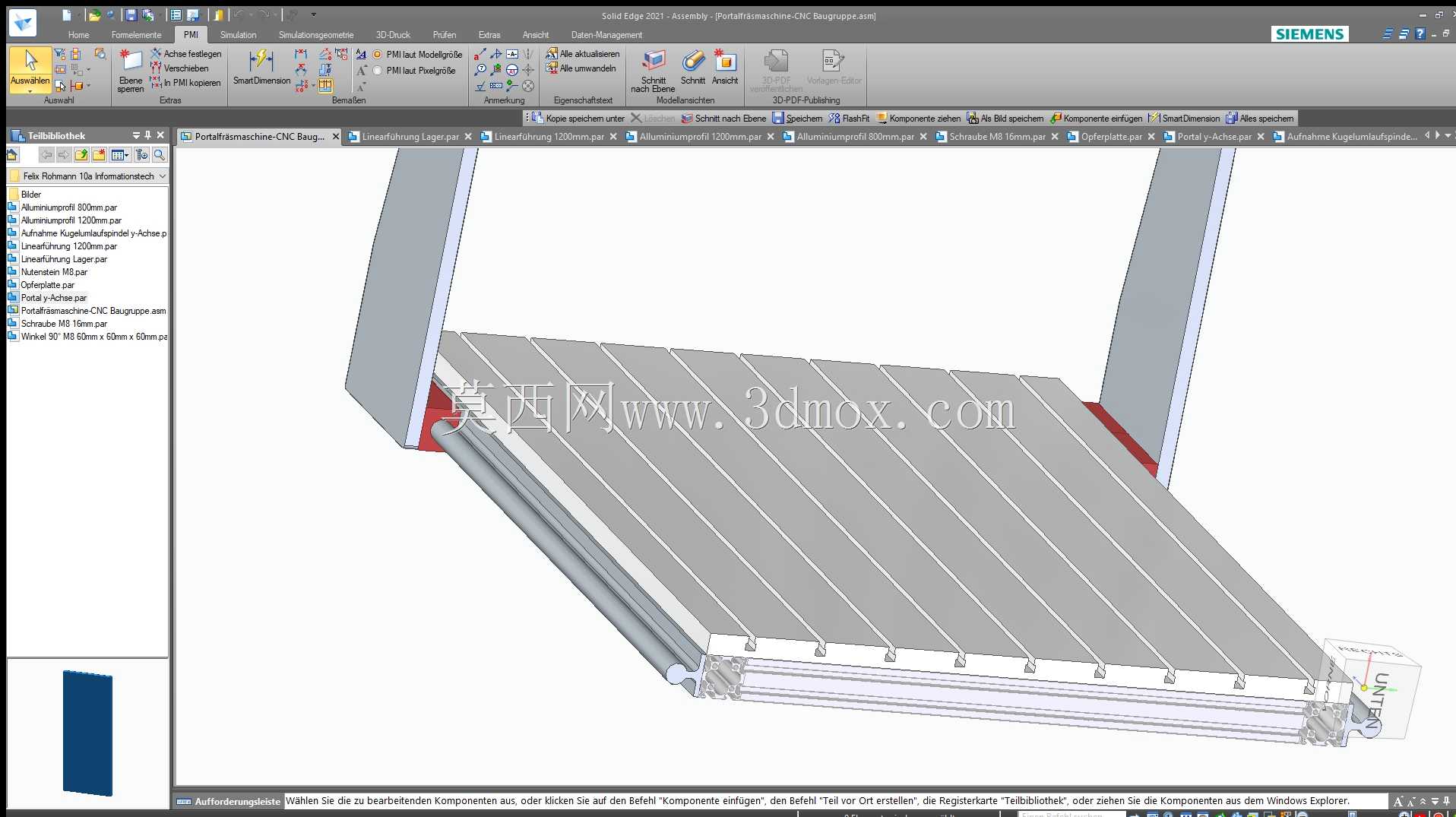Image resolution: width=1456 pixels, height=817 pixels.
Task: Click the up-one-folder icon in Teilbibliothek
Action: coord(81,155)
